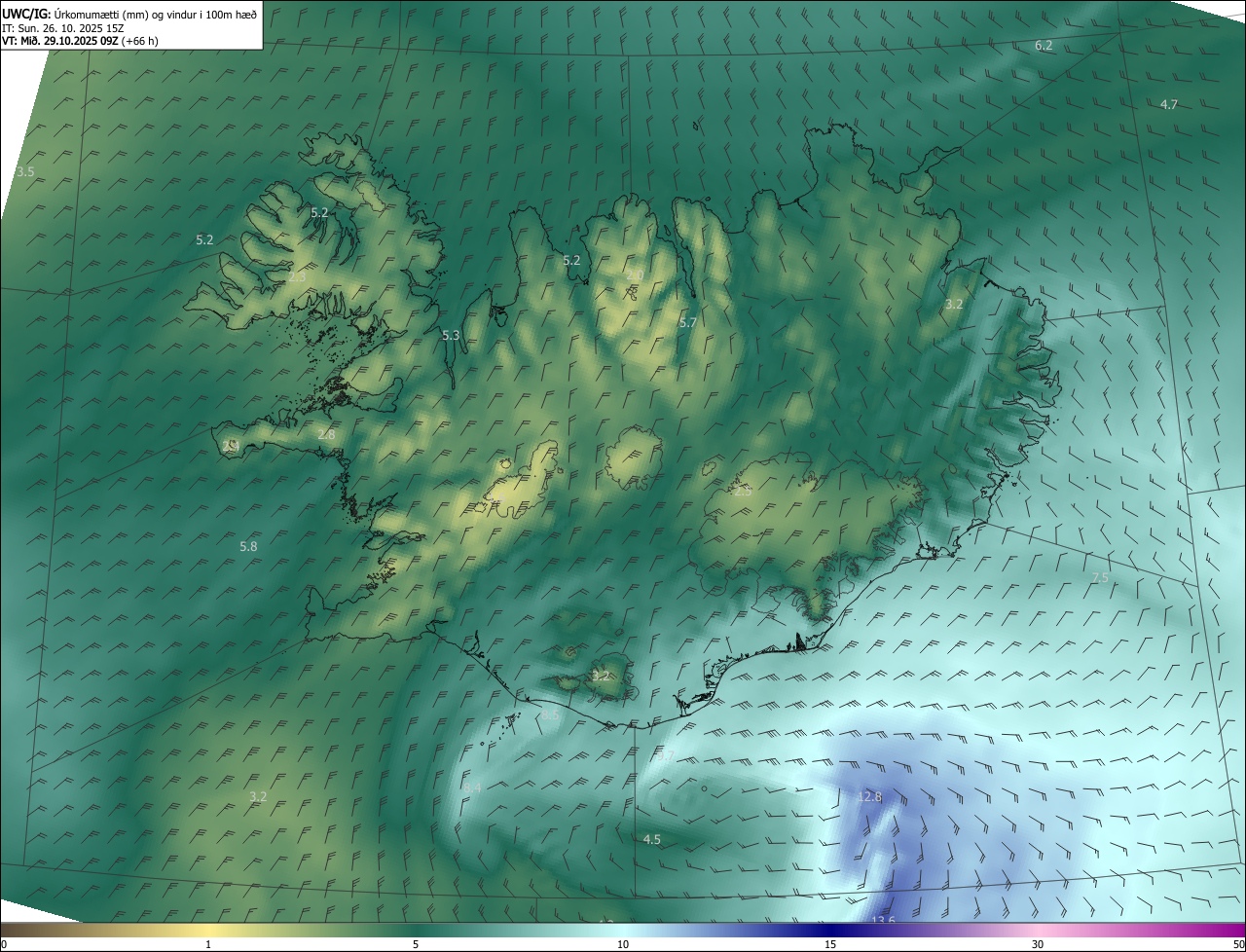
Task: Click the colorbar tick label "0"
Action: pos(4,944)
